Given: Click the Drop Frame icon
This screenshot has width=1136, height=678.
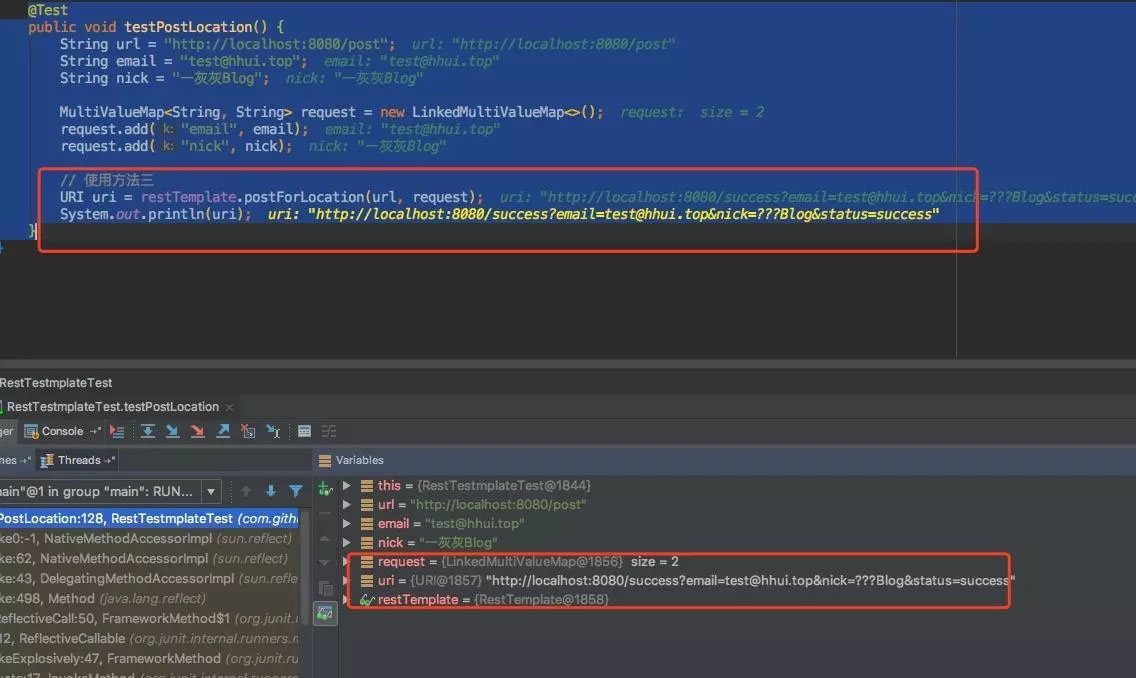Looking at the screenshot, I should pyautogui.click(x=248, y=432).
